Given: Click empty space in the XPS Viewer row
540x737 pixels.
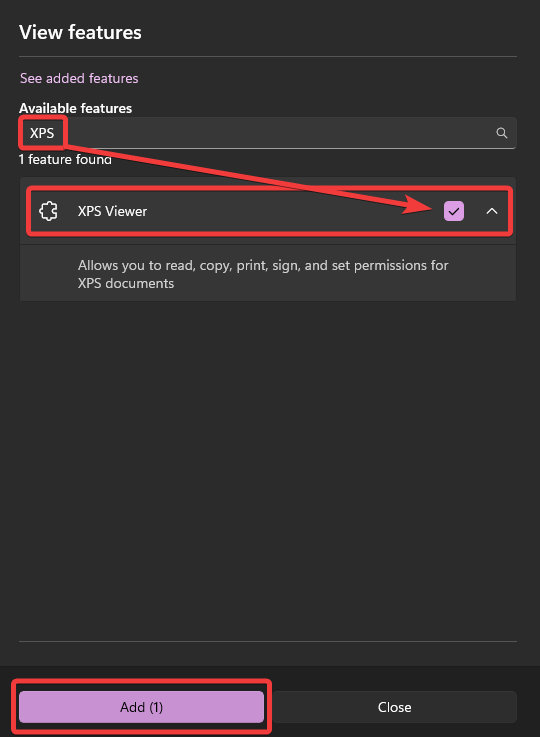Looking at the screenshot, I should click(291, 211).
